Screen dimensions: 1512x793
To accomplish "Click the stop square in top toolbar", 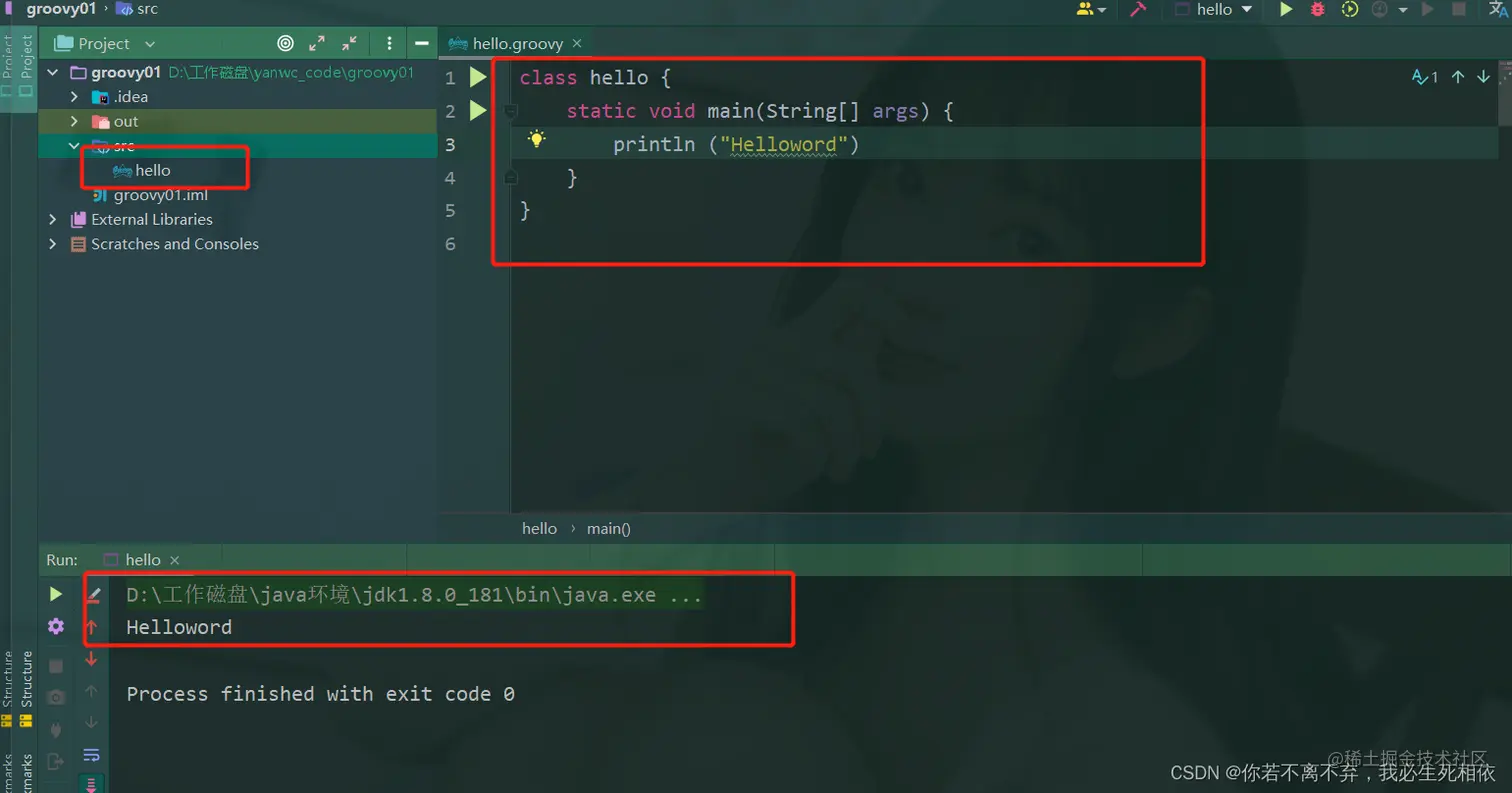I will 1459,9.
